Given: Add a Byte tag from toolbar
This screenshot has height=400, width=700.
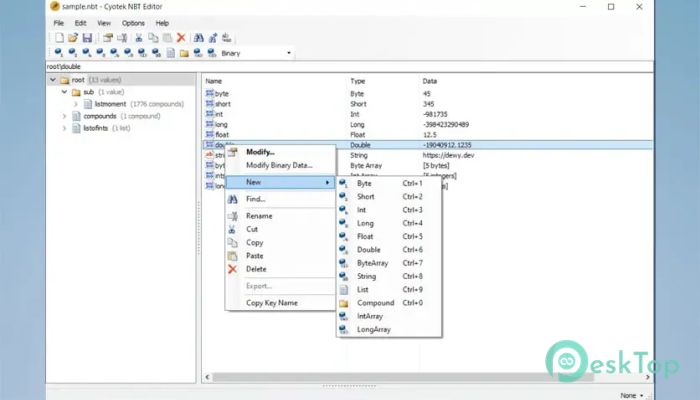Looking at the screenshot, I should click(x=58, y=53).
